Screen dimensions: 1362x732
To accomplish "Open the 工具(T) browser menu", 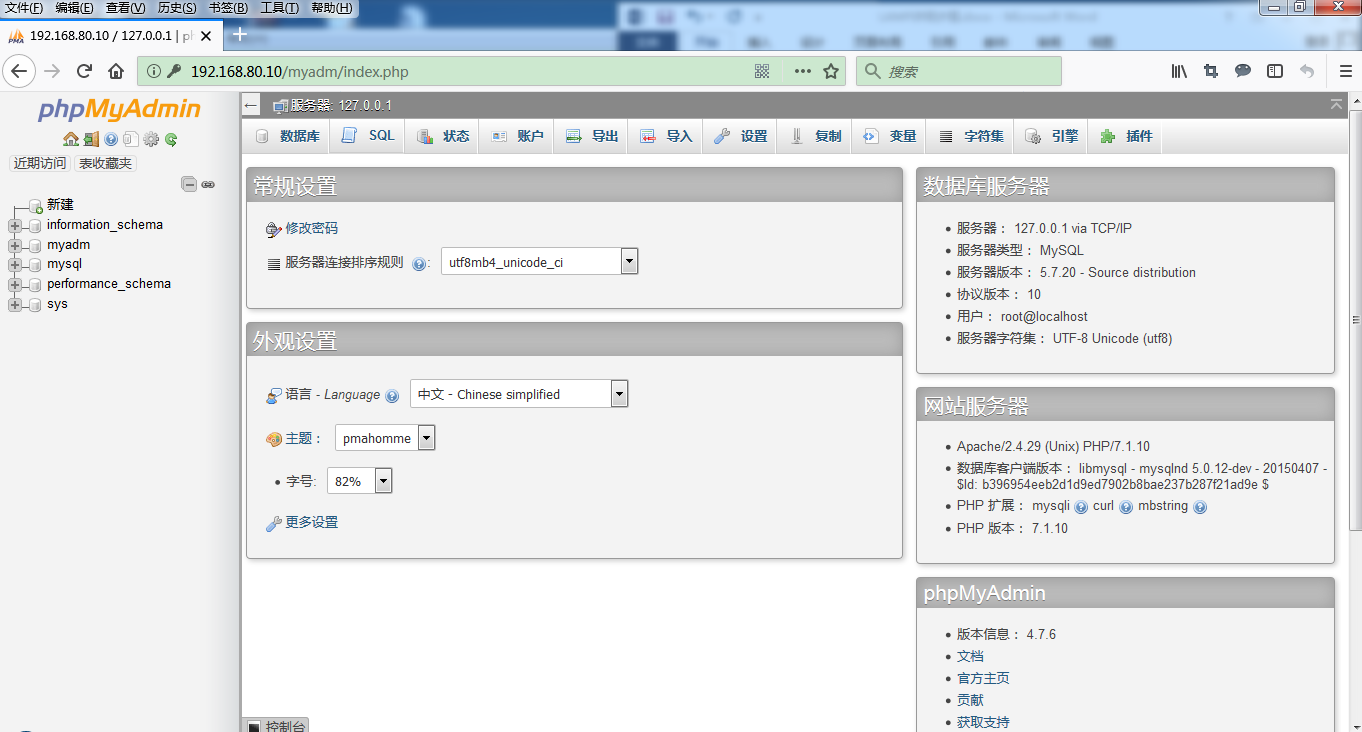I will click(x=279, y=8).
